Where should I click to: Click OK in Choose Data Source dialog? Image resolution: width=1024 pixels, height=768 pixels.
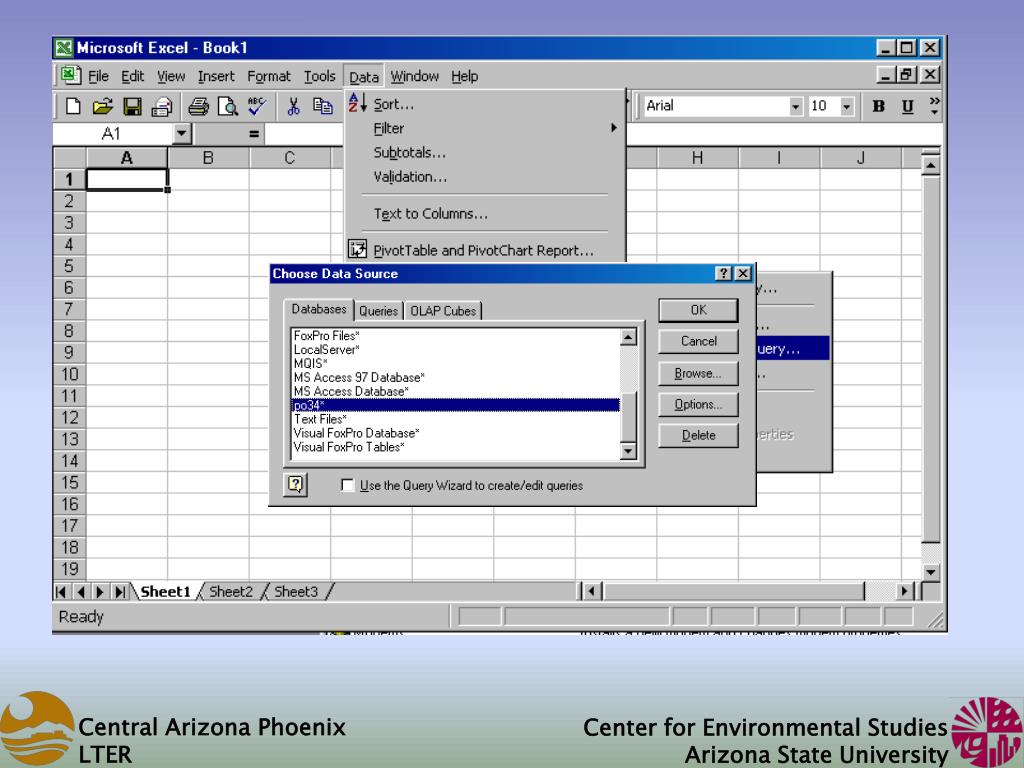point(698,310)
